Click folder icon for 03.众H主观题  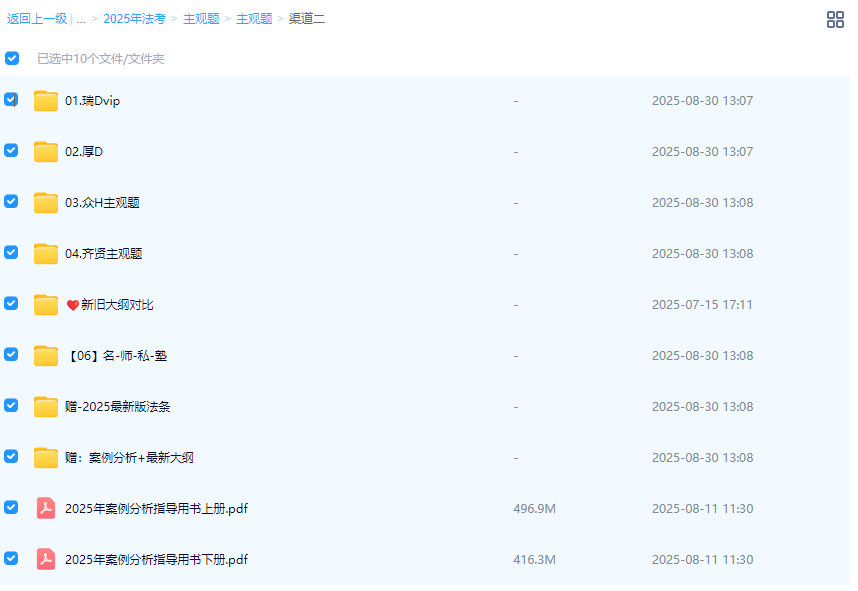click(x=46, y=202)
